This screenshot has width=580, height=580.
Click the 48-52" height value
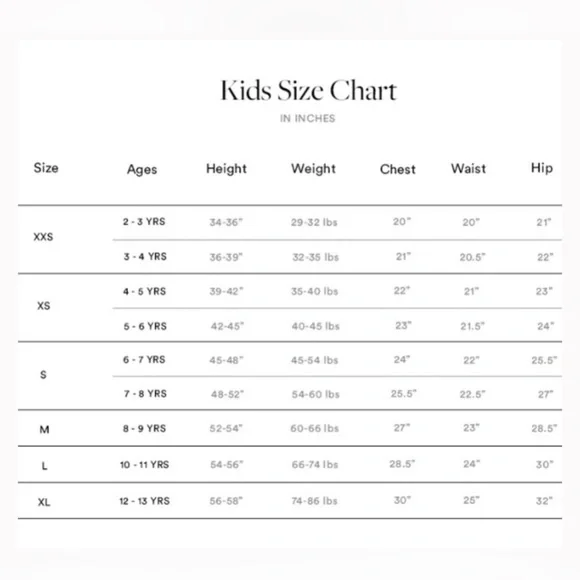coord(227,394)
